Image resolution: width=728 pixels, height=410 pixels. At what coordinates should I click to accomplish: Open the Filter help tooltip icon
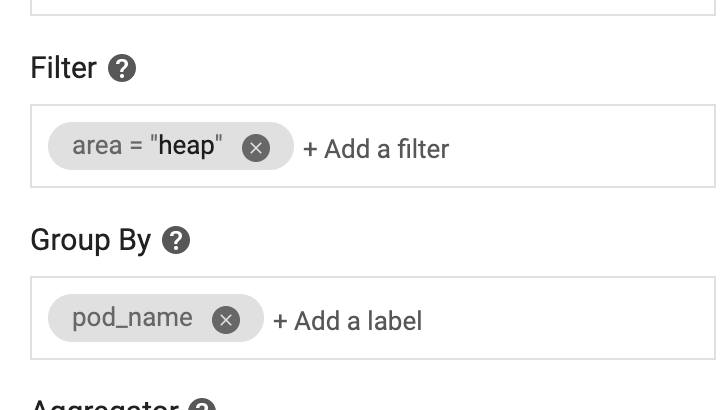122,69
